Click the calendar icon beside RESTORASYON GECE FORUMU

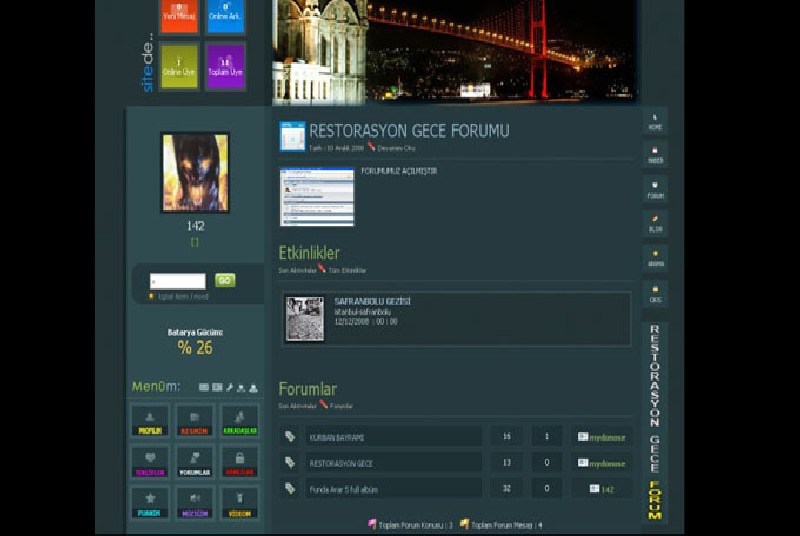(292, 136)
